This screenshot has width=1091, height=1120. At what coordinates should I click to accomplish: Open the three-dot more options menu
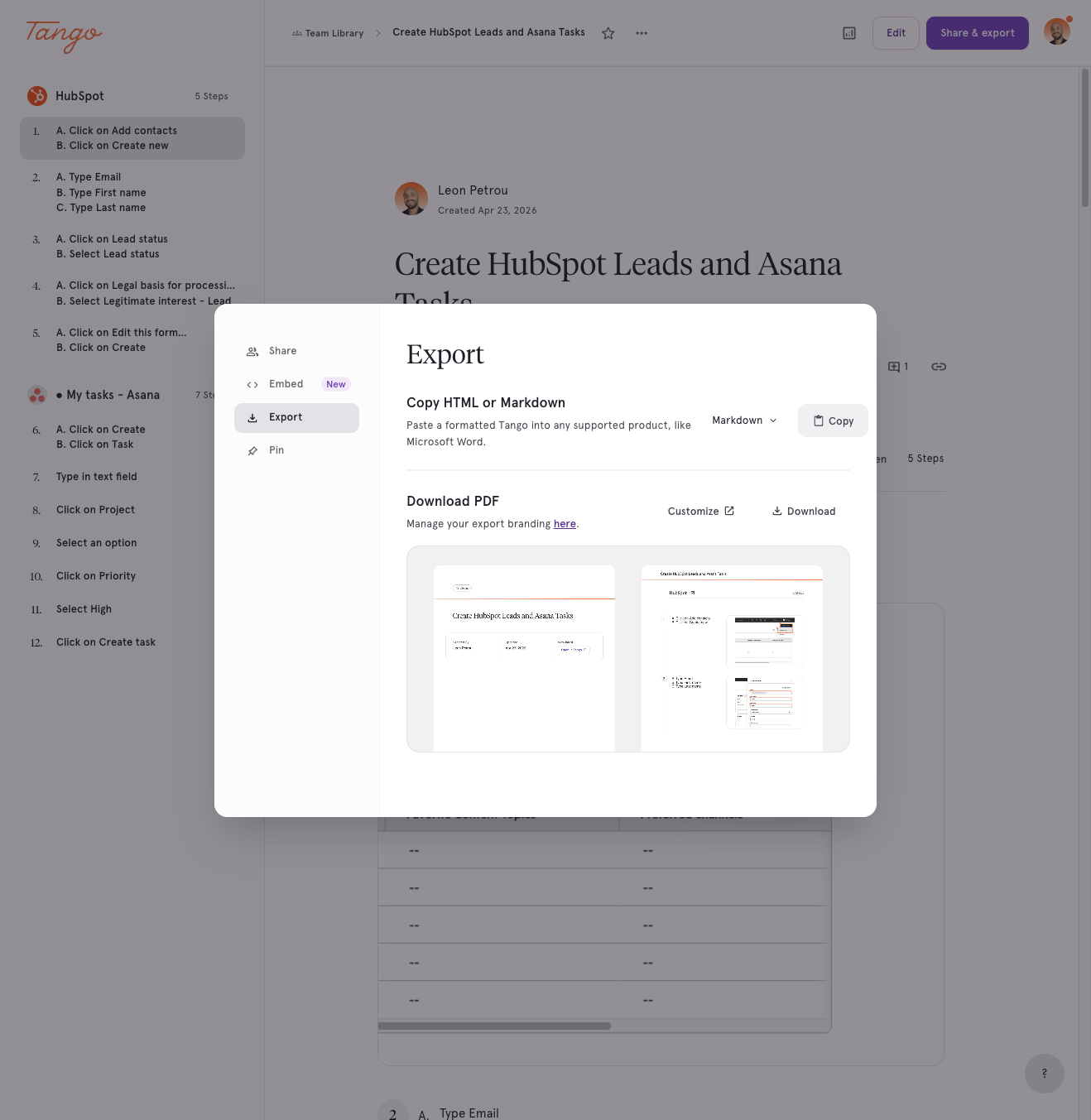click(x=642, y=33)
